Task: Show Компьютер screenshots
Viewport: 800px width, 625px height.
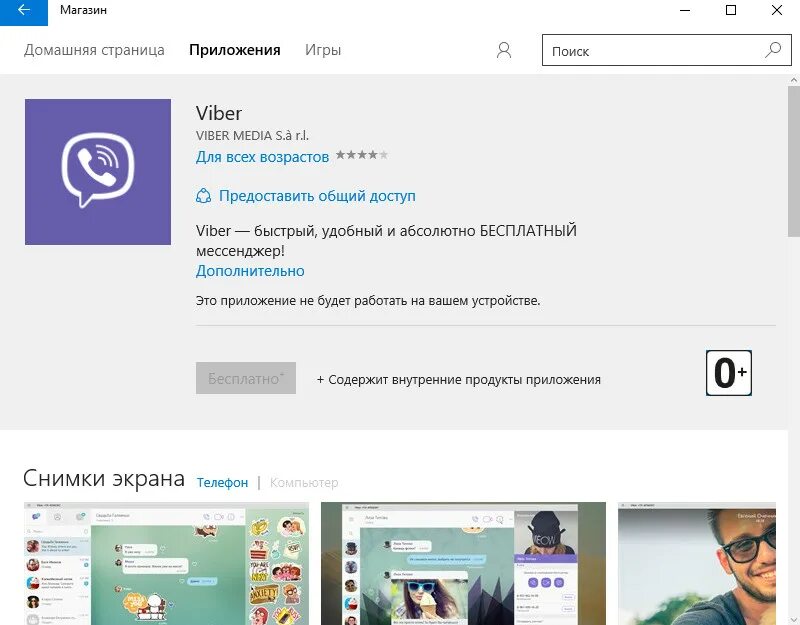Action: tap(304, 482)
